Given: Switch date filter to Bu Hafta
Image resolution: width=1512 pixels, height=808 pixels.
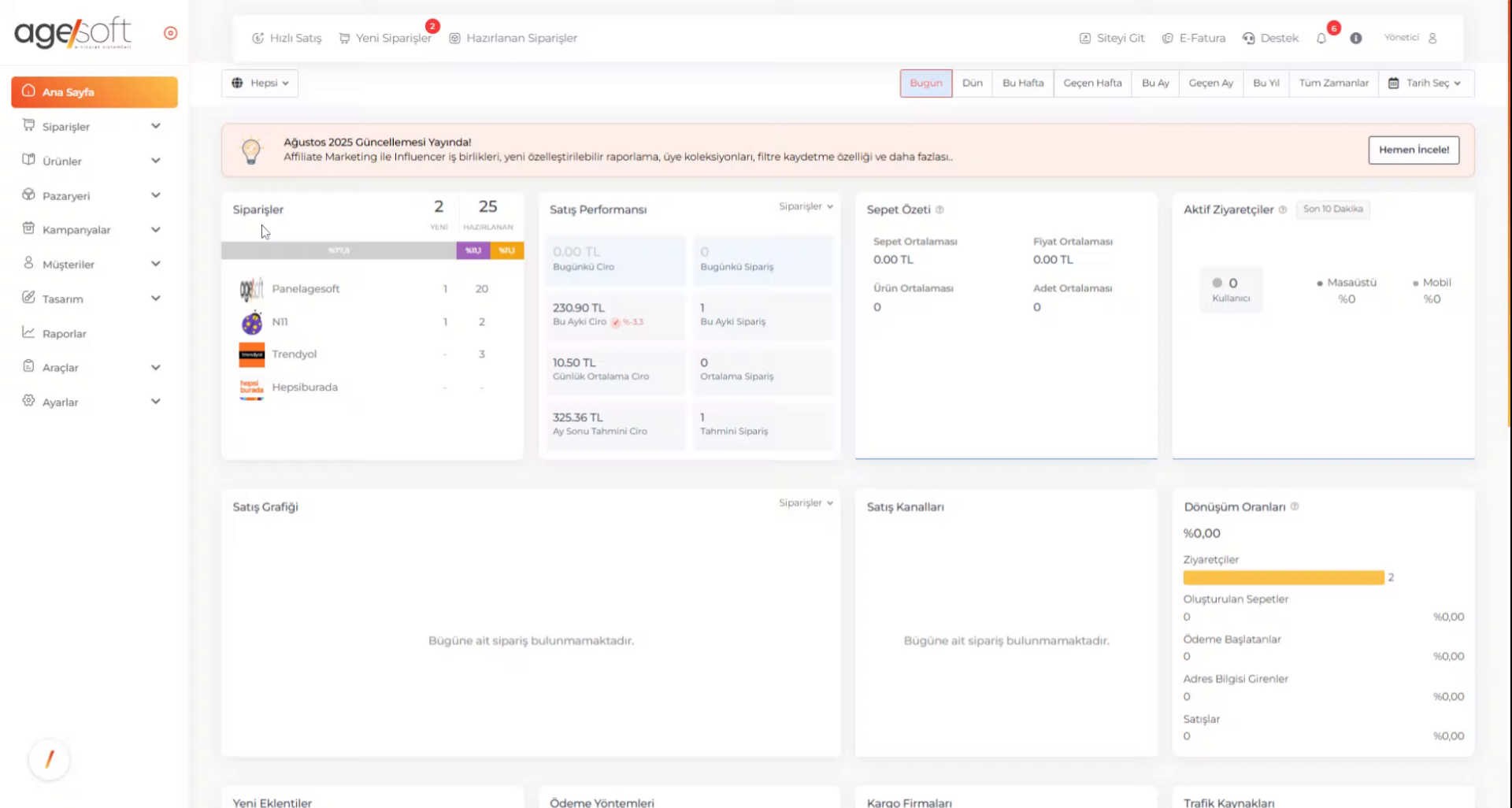Looking at the screenshot, I should (x=1022, y=83).
